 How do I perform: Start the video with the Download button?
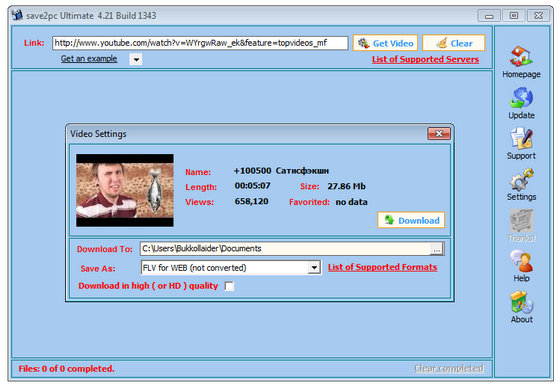(x=411, y=220)
